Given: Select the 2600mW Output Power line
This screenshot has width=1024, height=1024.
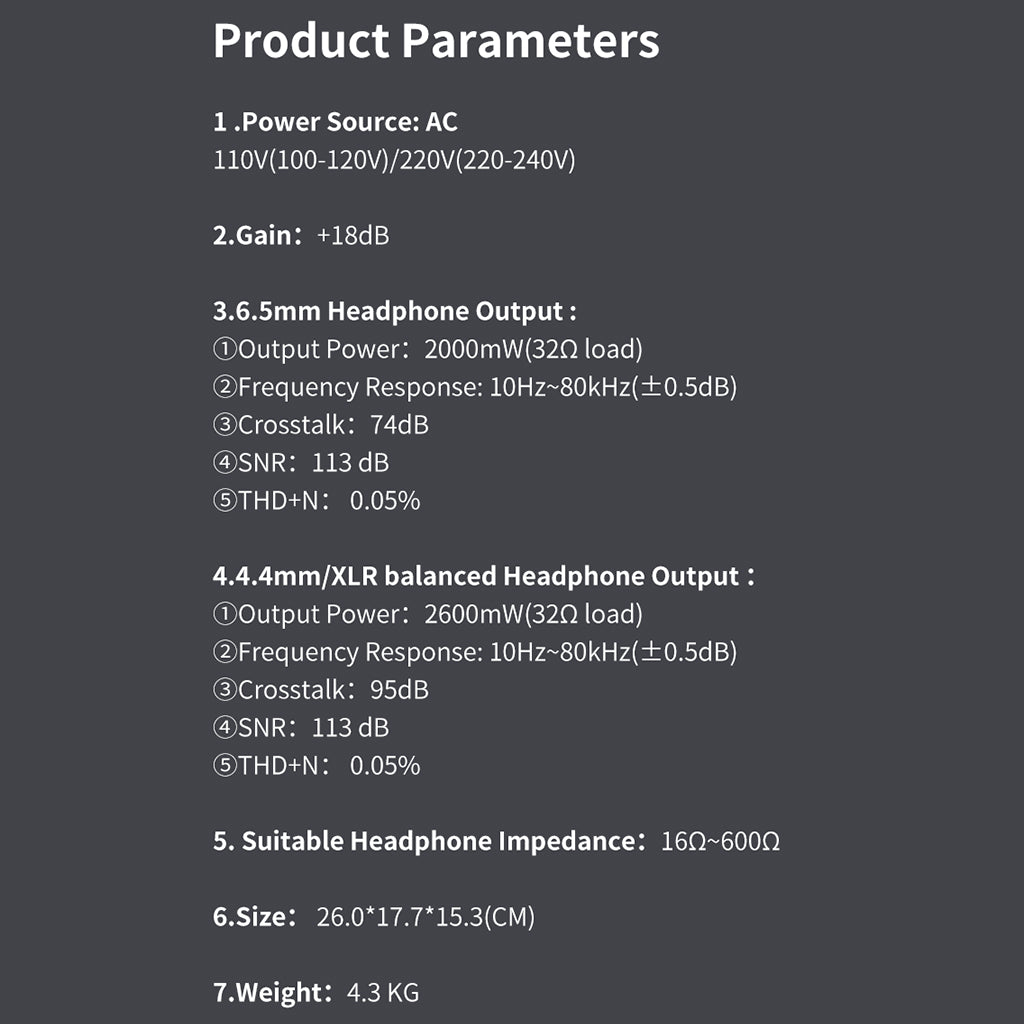Looking at the screenshot, I should (x=427, y=614).
